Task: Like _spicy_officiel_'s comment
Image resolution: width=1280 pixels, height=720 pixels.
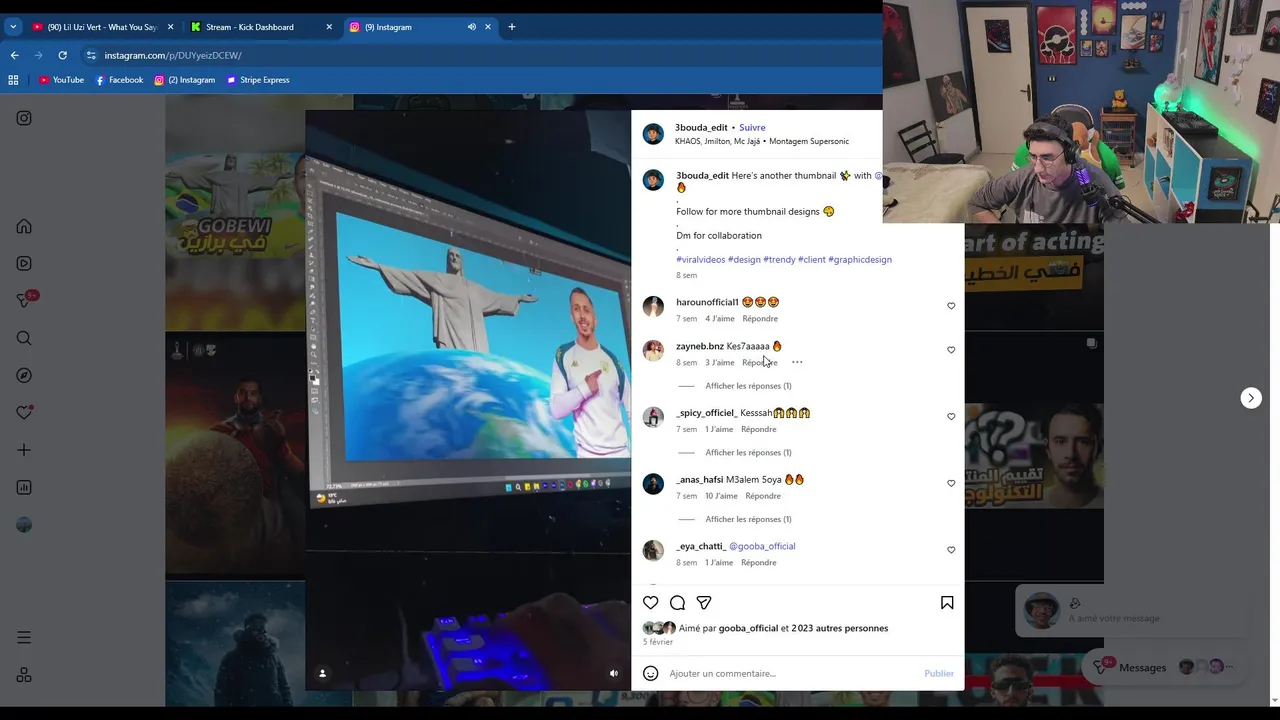Action: [951, 417]
